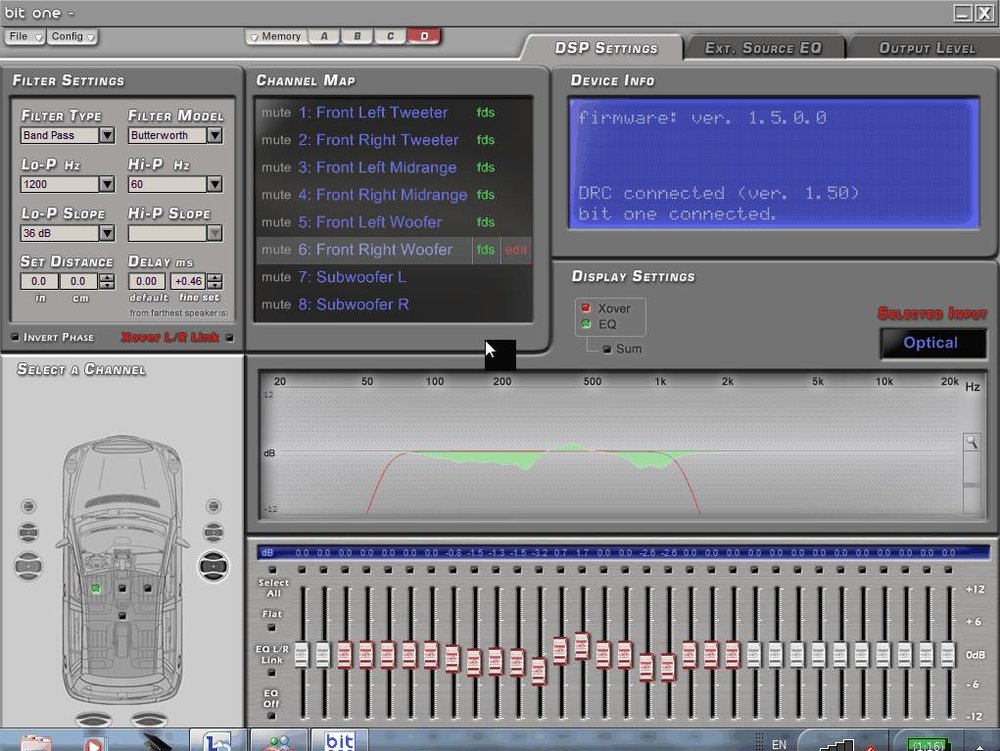Select the left subwoofer icon behind the car
Viewport: 1000px width, 751px height.
pos(93,720)
